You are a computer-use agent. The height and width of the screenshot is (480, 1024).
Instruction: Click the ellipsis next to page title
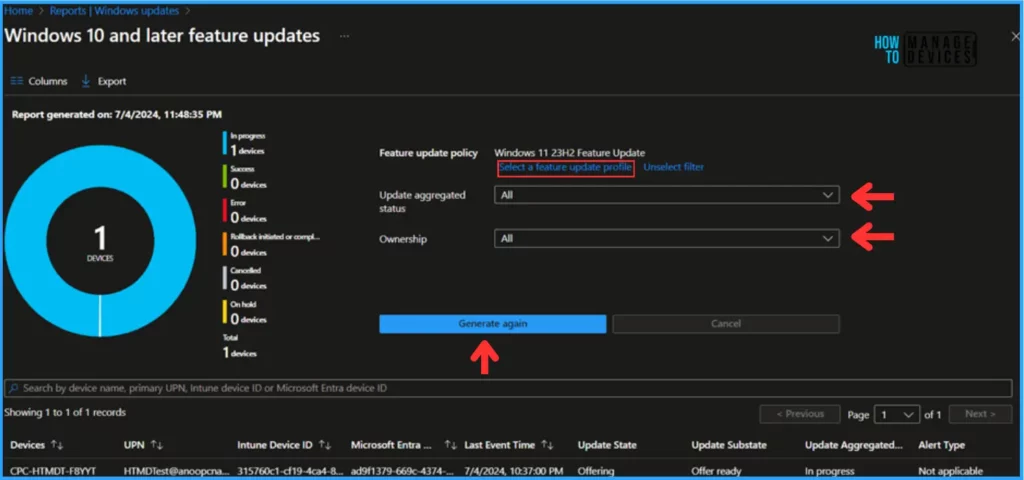(344, 36)
